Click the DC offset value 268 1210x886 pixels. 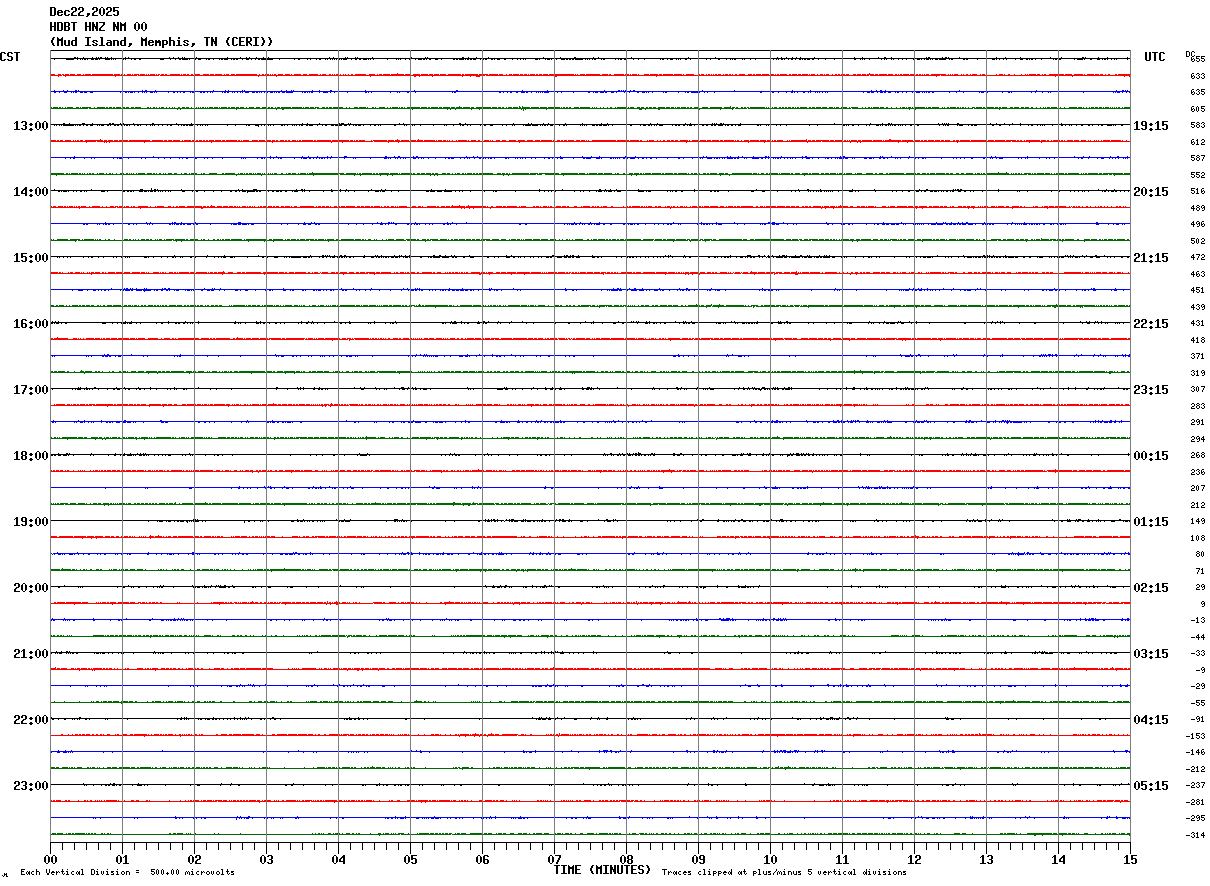click(1198, 456)
